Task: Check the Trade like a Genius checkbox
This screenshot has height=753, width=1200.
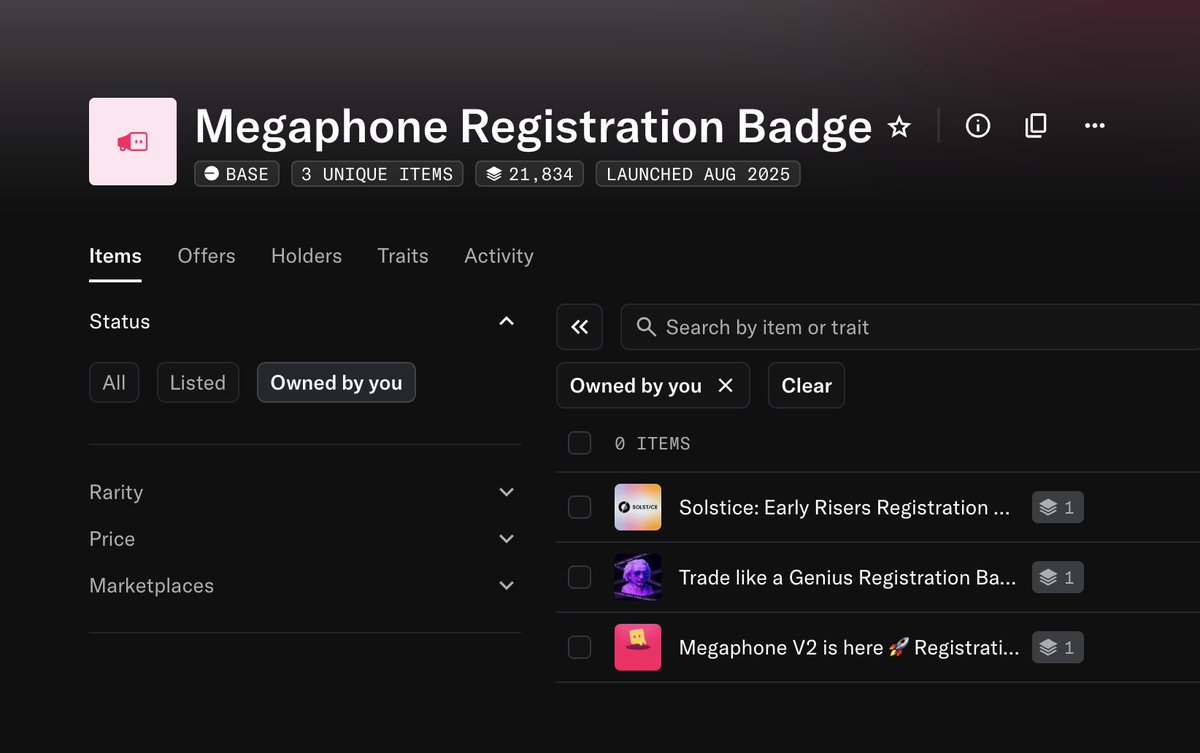Action: tap(579, 577)
